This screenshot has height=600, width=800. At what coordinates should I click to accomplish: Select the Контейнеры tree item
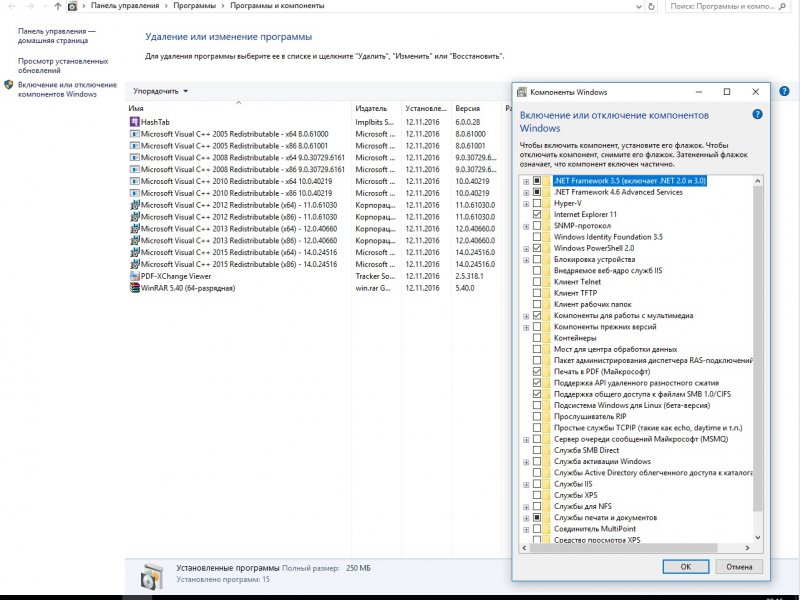[x=574, y=338]
